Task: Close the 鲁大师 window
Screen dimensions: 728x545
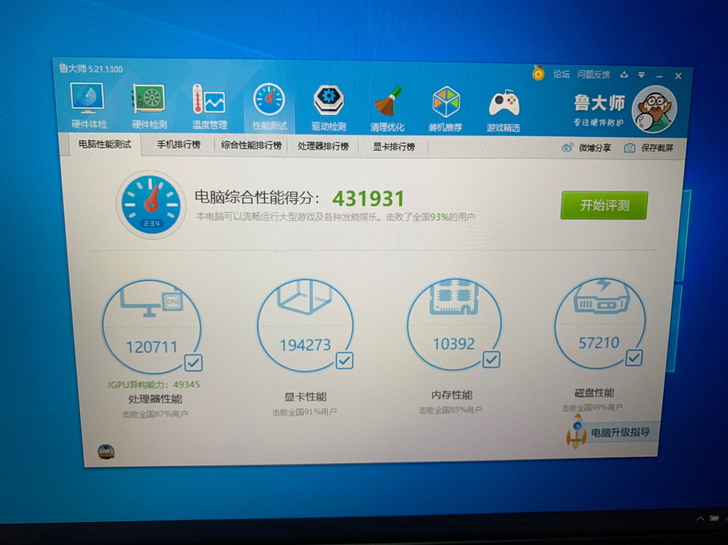Action: click(x=678, y=76)
